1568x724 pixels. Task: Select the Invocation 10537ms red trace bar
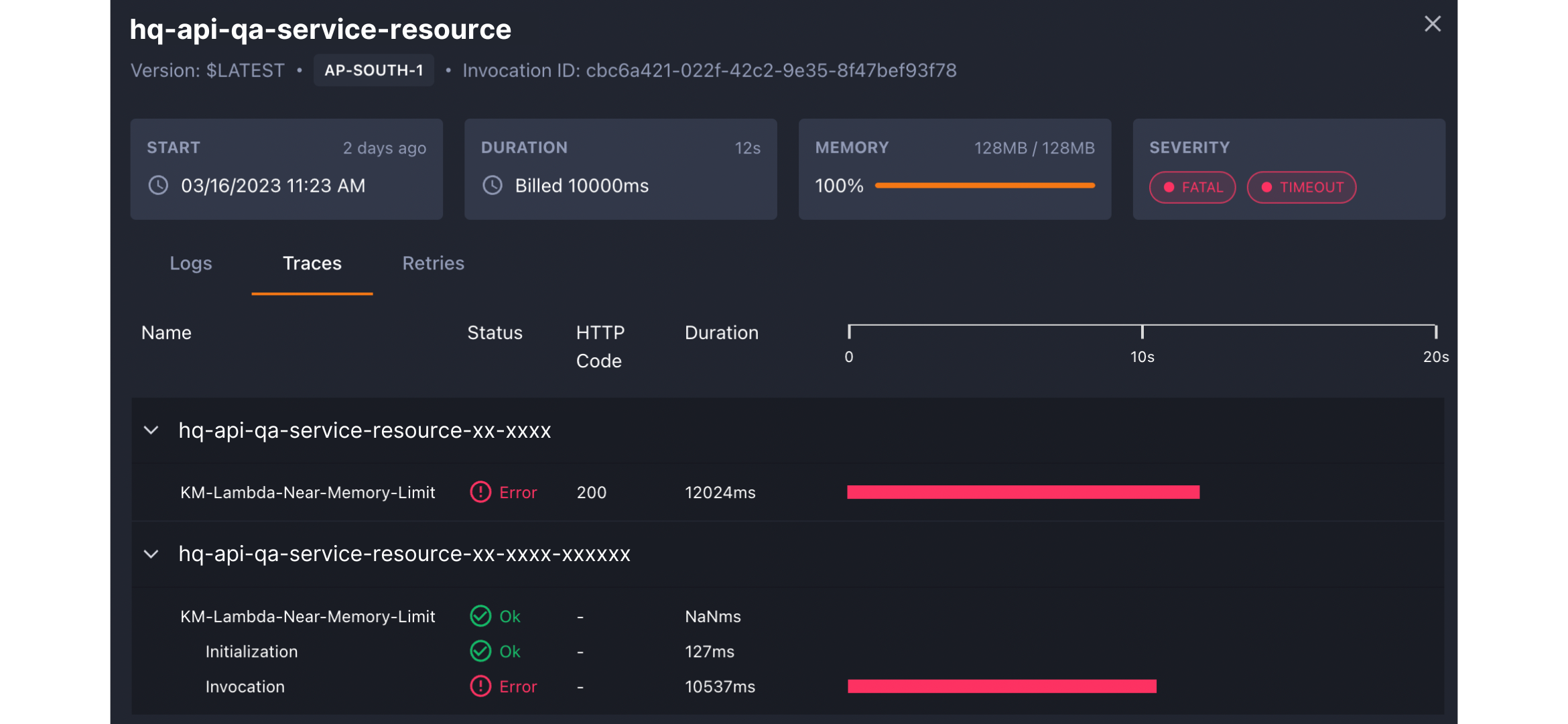click(x=1002, y=686)
